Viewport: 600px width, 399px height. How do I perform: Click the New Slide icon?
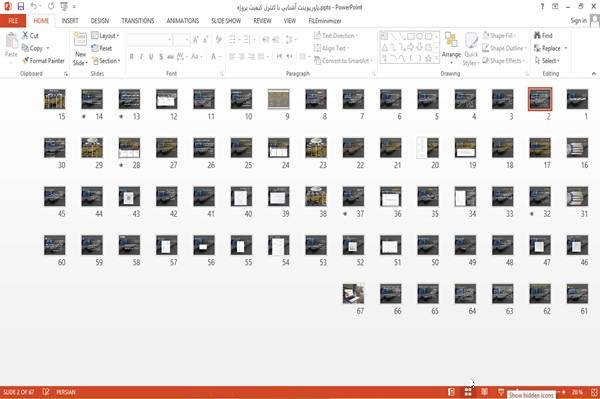coord(80,40)
